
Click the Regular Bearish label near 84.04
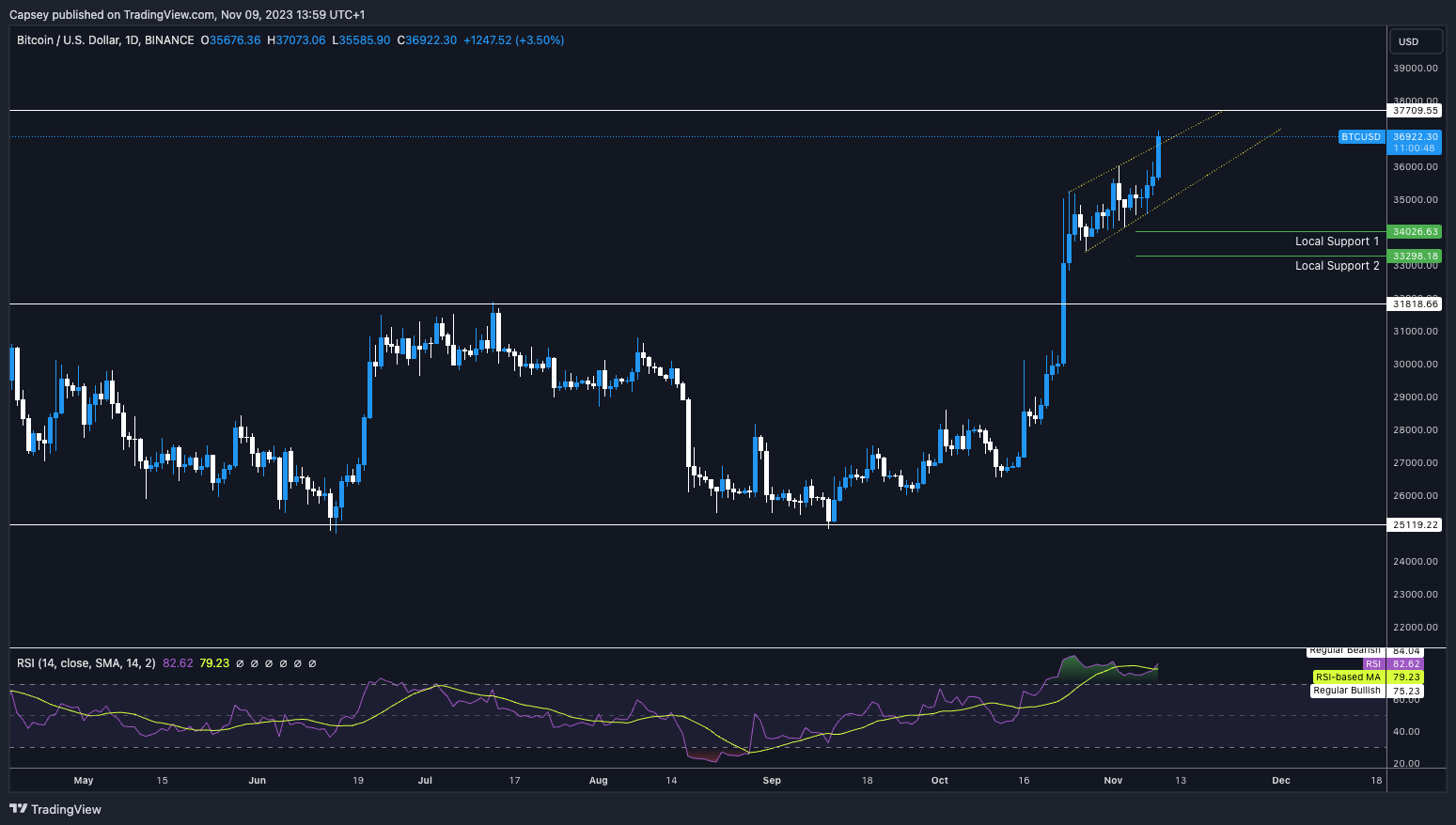[1345, 649]
